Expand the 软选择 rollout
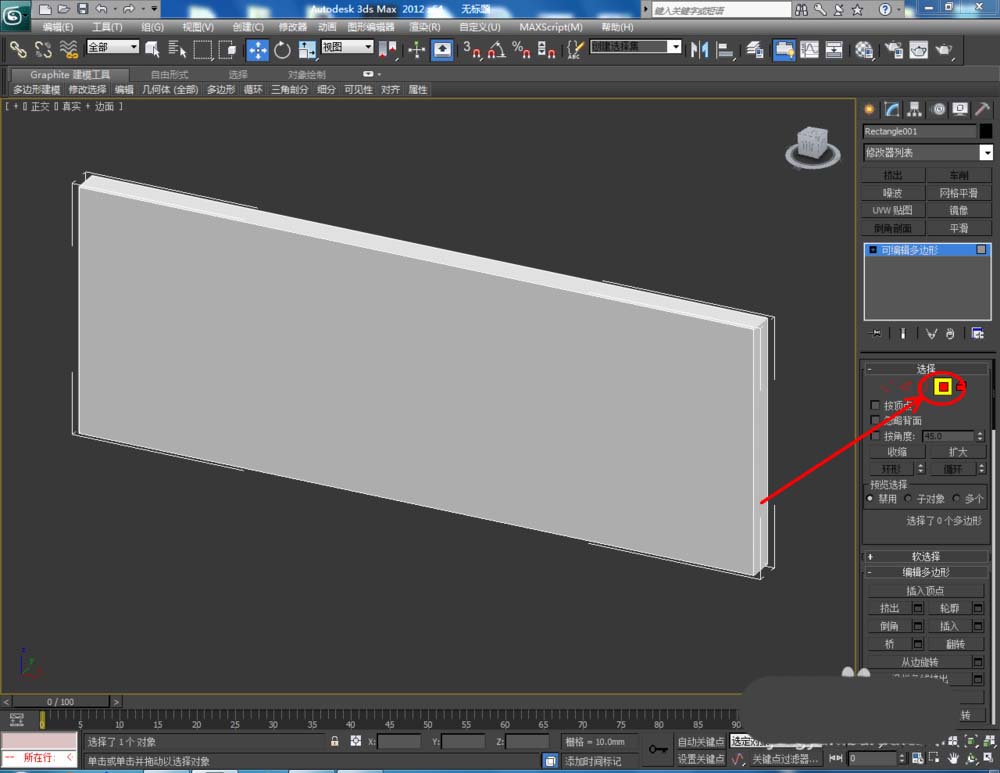This screenshot has height=773, width=1000. click(x=925, y=556)
